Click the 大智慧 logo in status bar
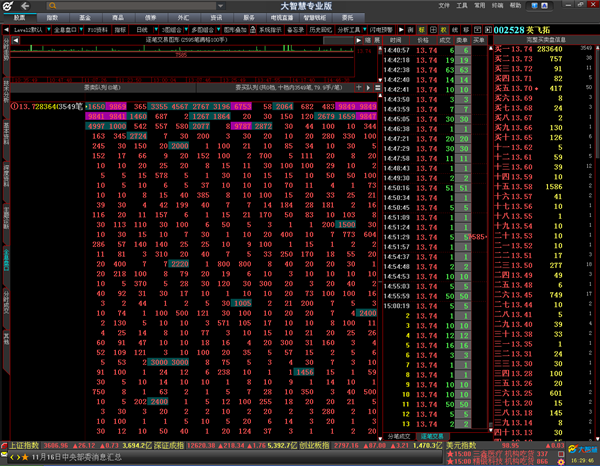The image size is (600, 466). click(582, 449)
